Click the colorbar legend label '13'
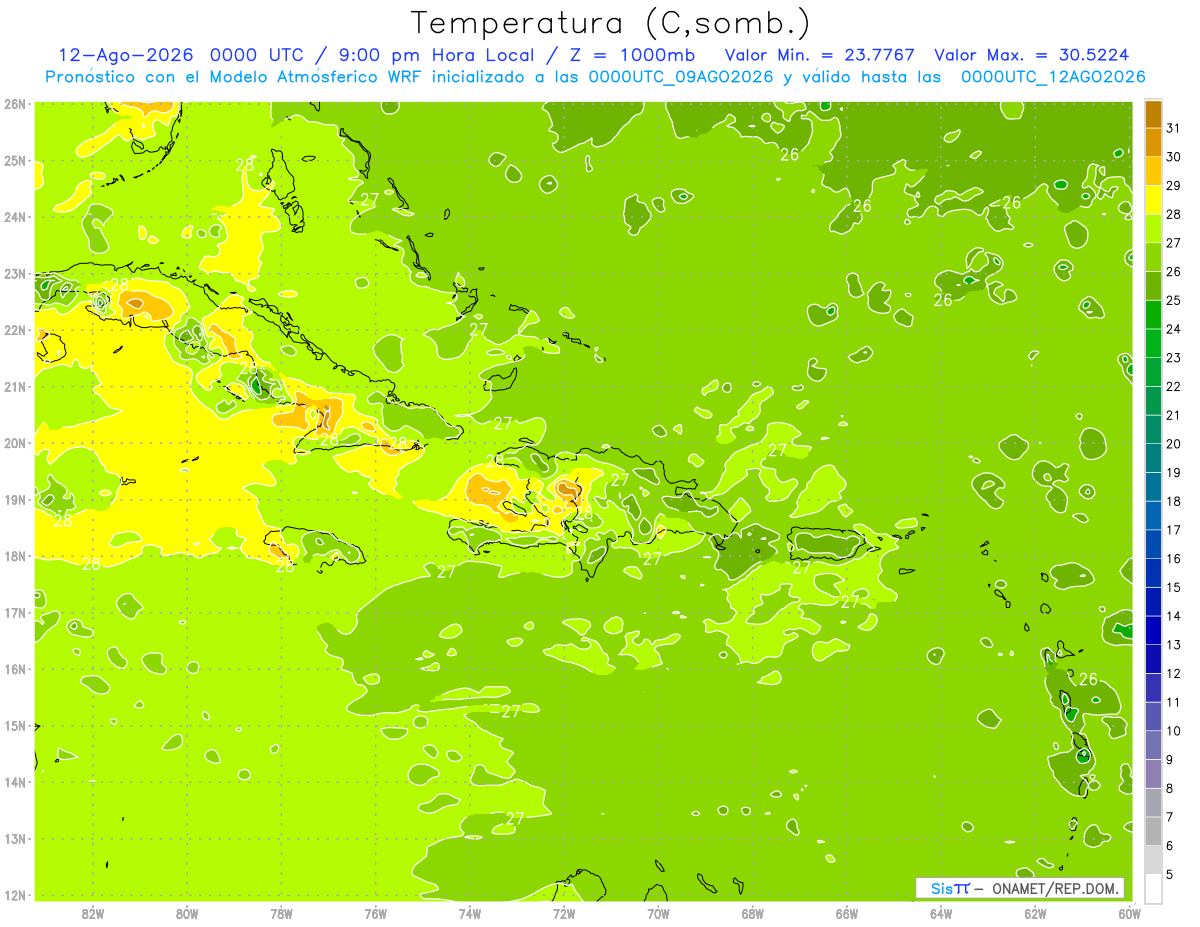1200x927 pixels. click(x=1173, y=645)
